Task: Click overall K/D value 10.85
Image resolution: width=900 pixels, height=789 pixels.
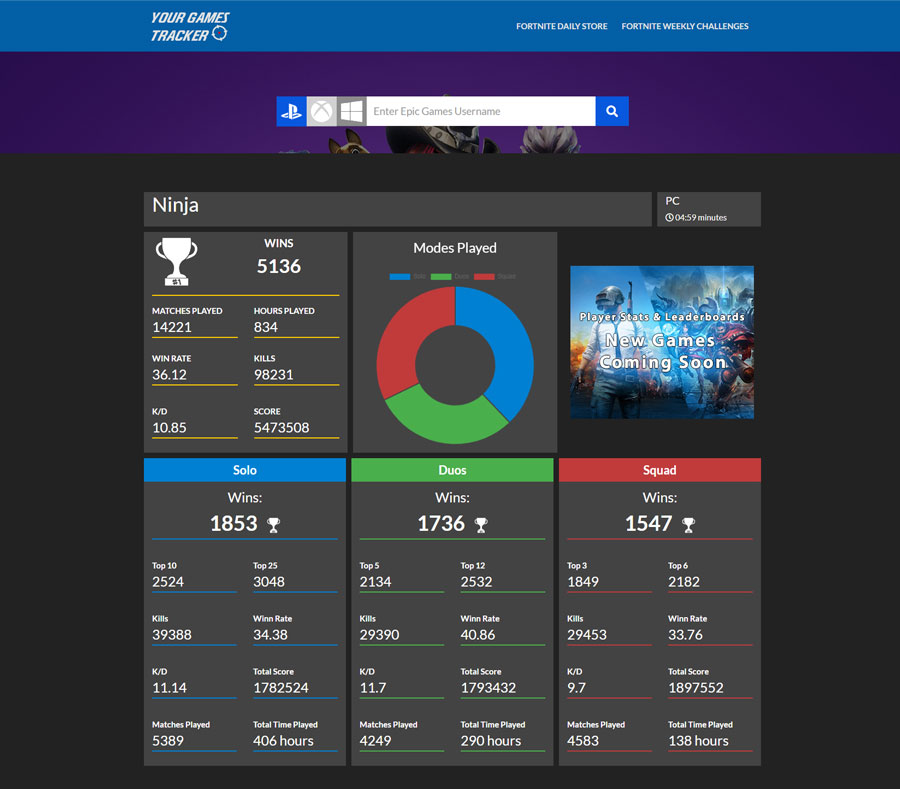Action: [x=169, y=427]
